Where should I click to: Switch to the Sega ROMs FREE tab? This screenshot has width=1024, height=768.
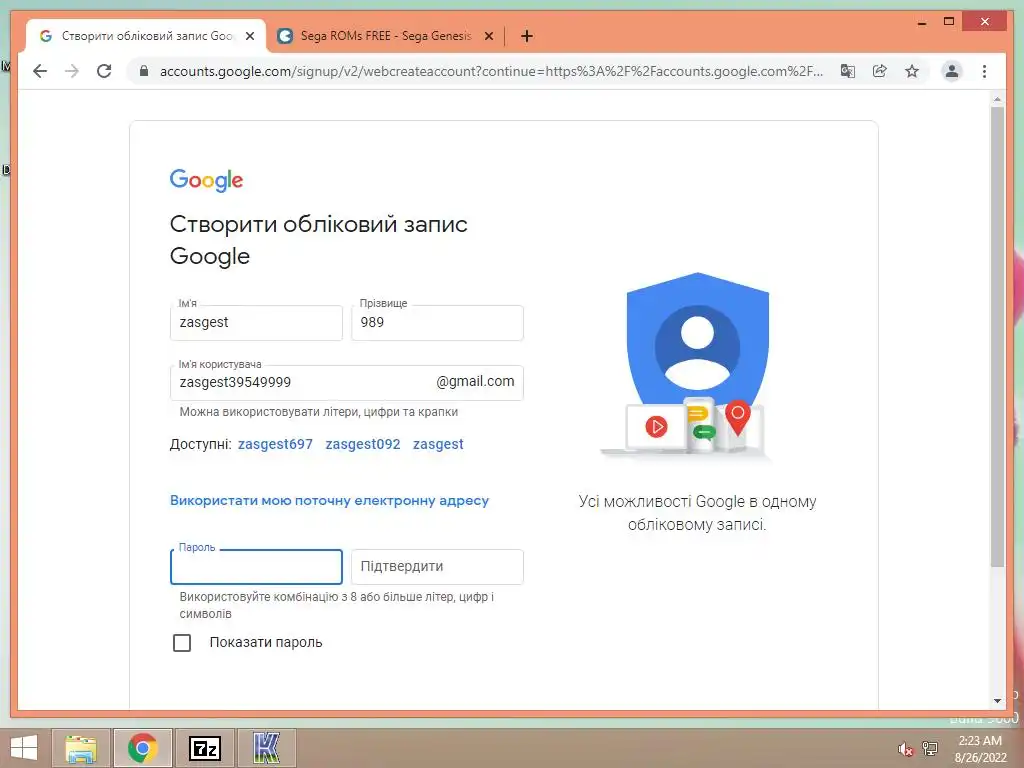[385, 36]
